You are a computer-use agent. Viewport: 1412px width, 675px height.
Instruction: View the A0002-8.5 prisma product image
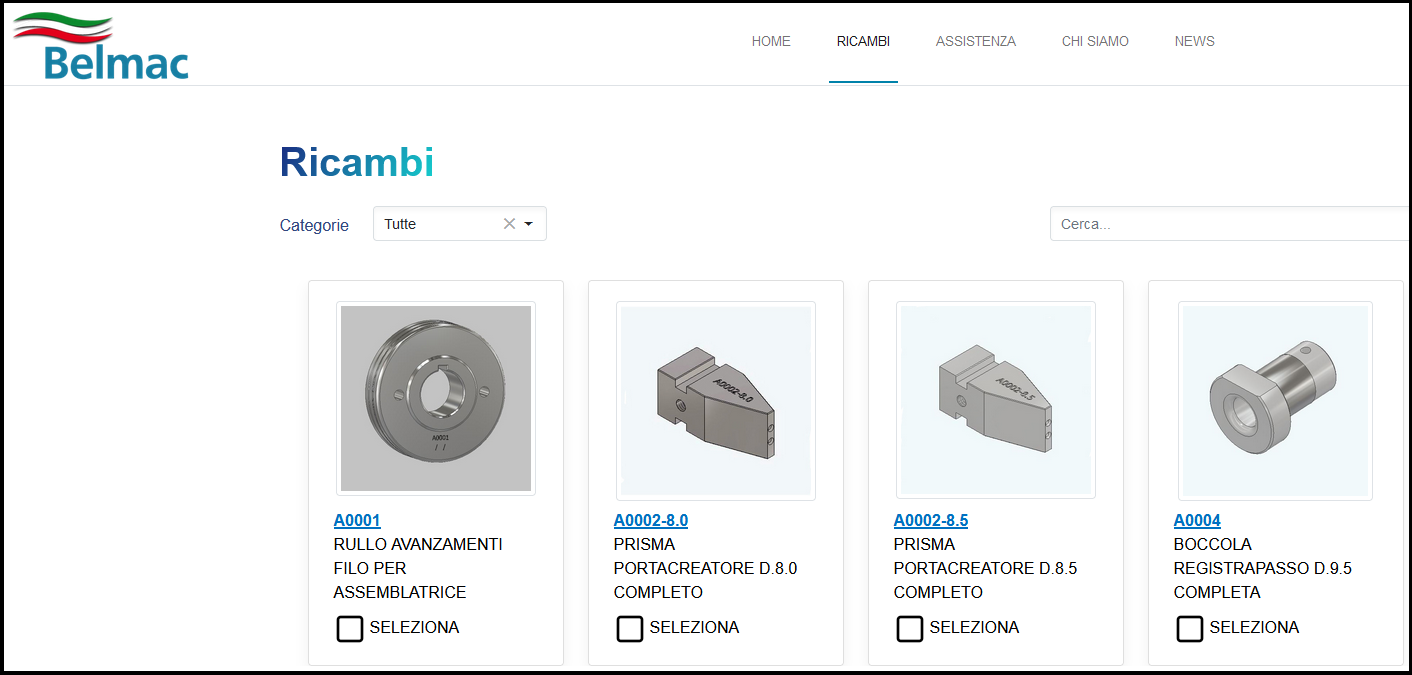[995, 400]
